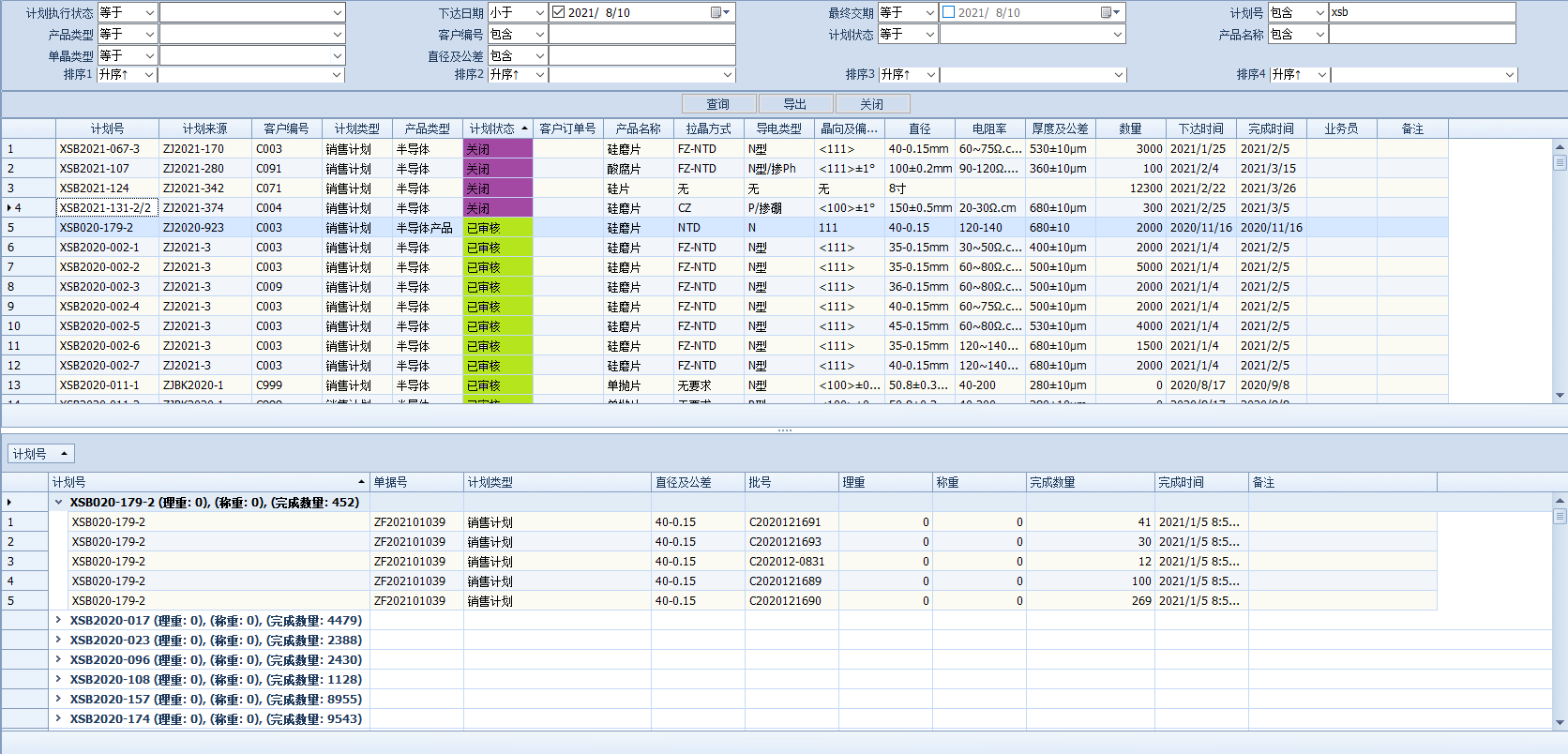Click the 已审核 status cell of XSB020-179-2
This screenshot has height=754, width=1568.
[x=498, y=227]
